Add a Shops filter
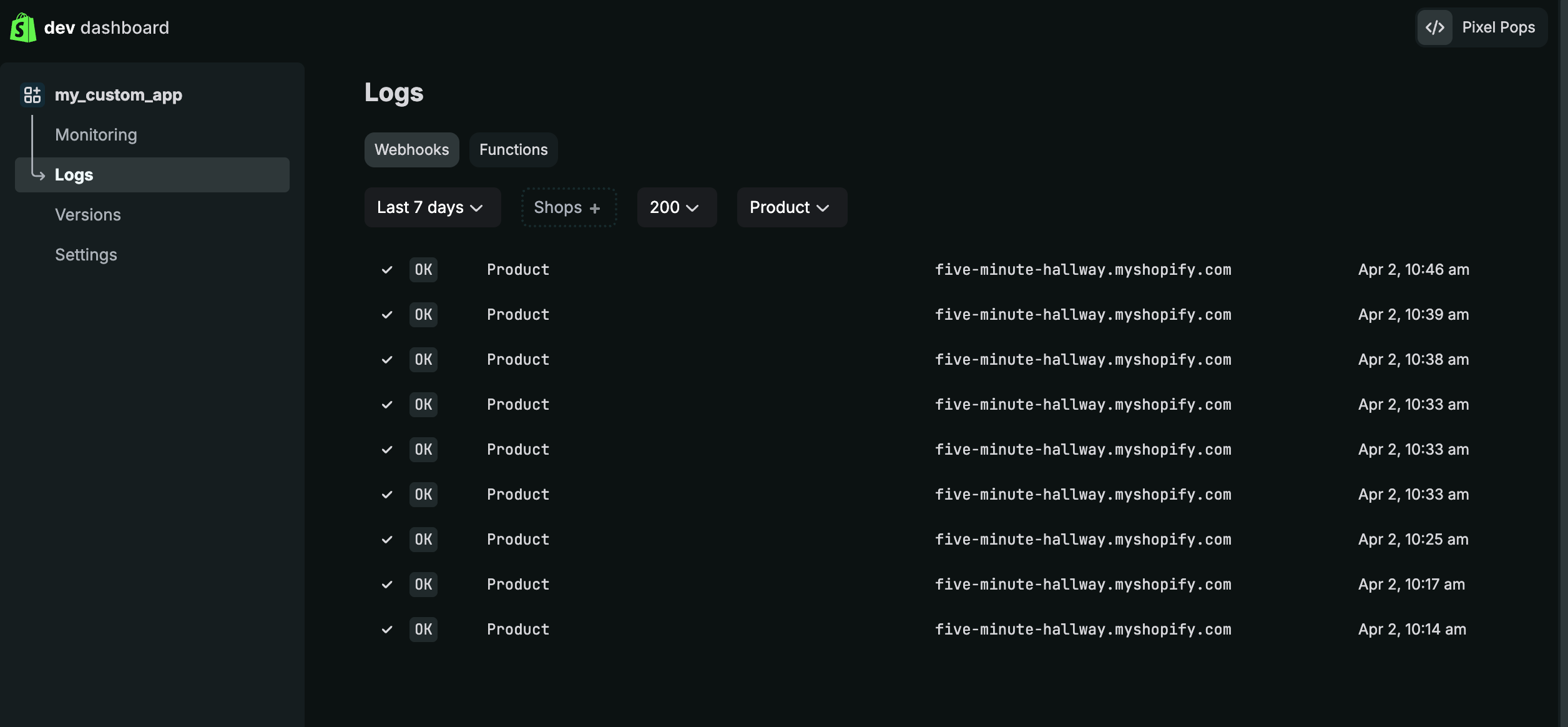This screenshot has height=727, width=1568. (x=569, y=207)
